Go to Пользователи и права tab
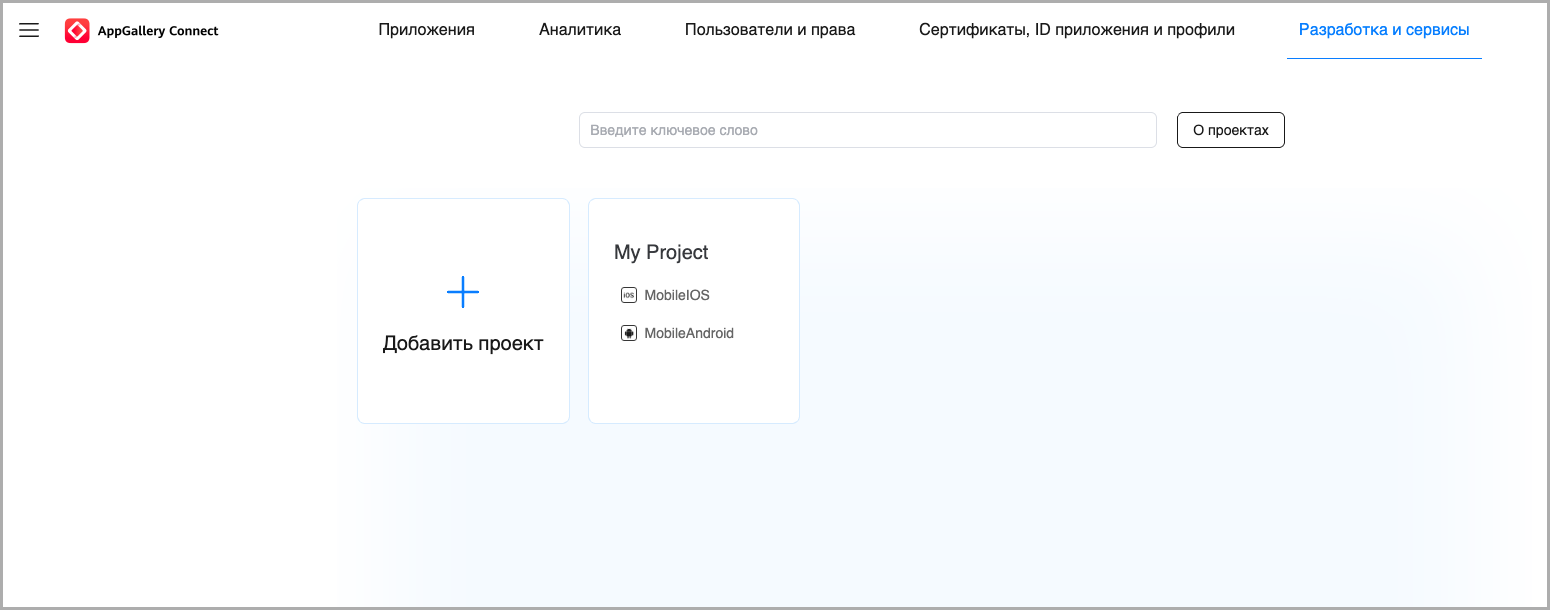 (x=770, y=30)
